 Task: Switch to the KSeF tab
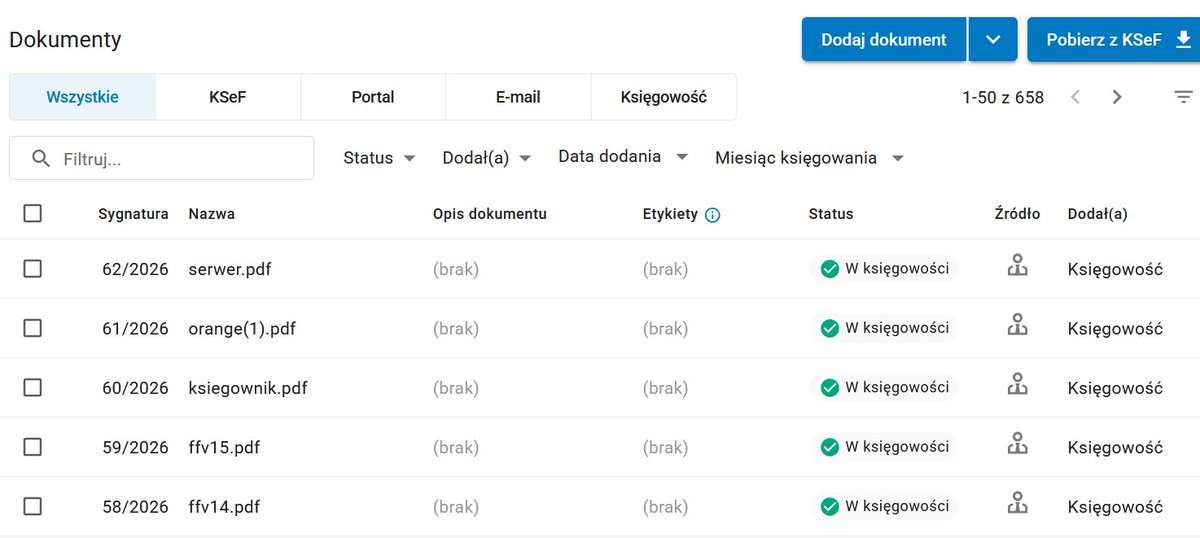[x=228, y=97]
